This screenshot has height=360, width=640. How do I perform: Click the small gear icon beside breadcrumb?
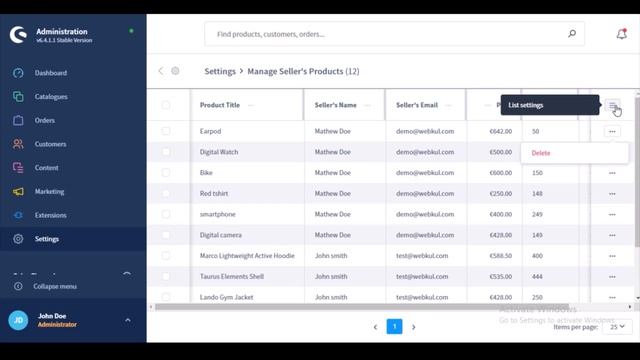[x=175, y=71]
